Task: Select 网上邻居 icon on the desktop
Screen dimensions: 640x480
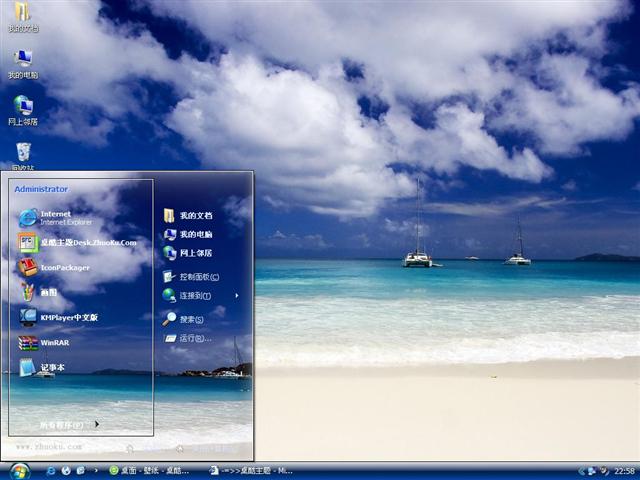Action: pos(23,106)
